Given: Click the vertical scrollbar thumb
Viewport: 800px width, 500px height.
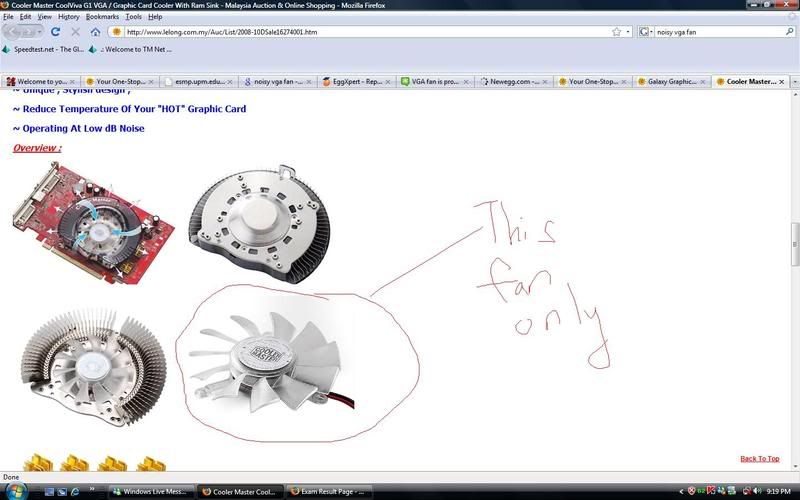Looking at the screenshot, I should tap(795, 244).
